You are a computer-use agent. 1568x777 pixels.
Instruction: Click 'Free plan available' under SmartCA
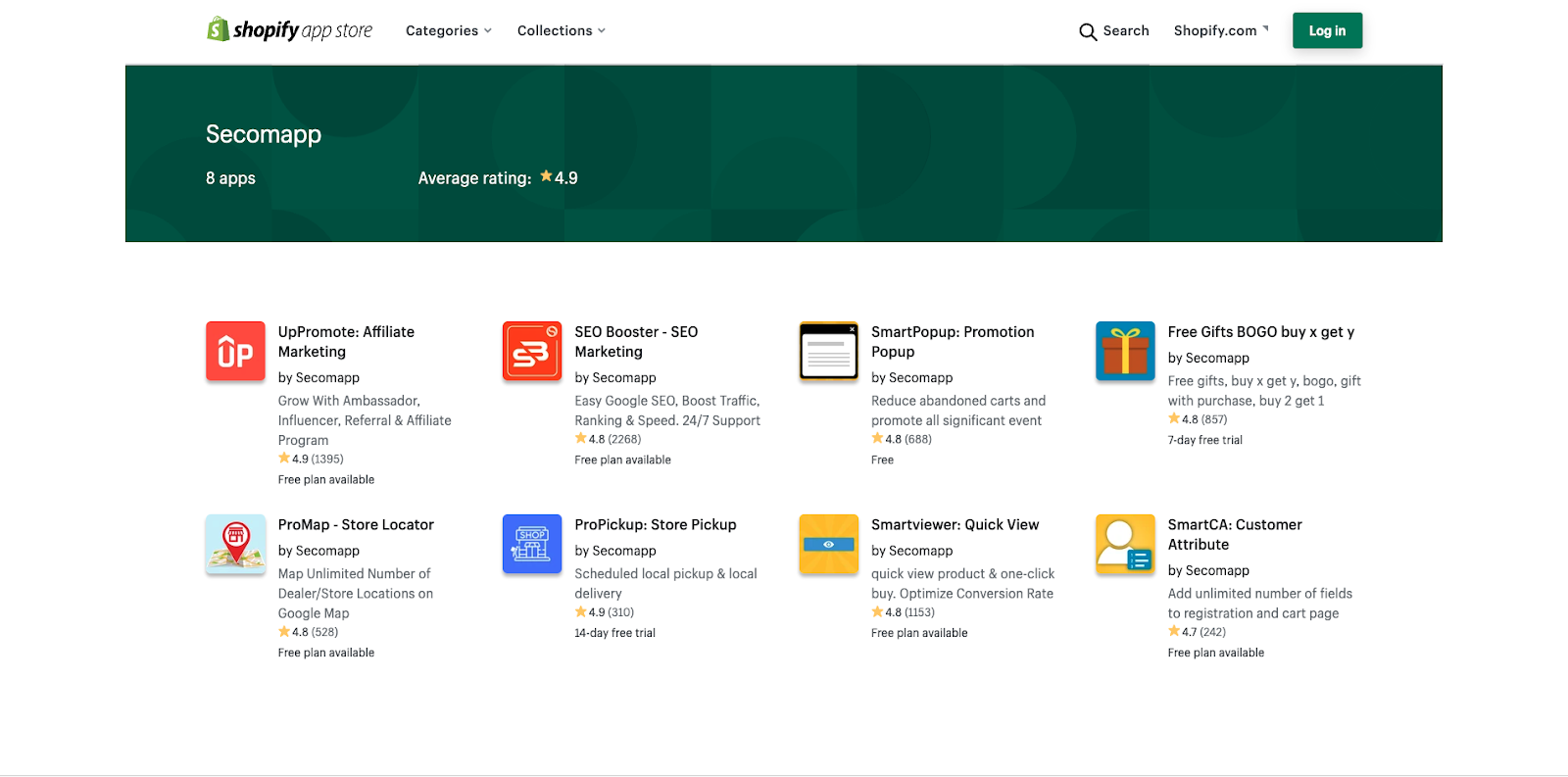click(1216, 653)
